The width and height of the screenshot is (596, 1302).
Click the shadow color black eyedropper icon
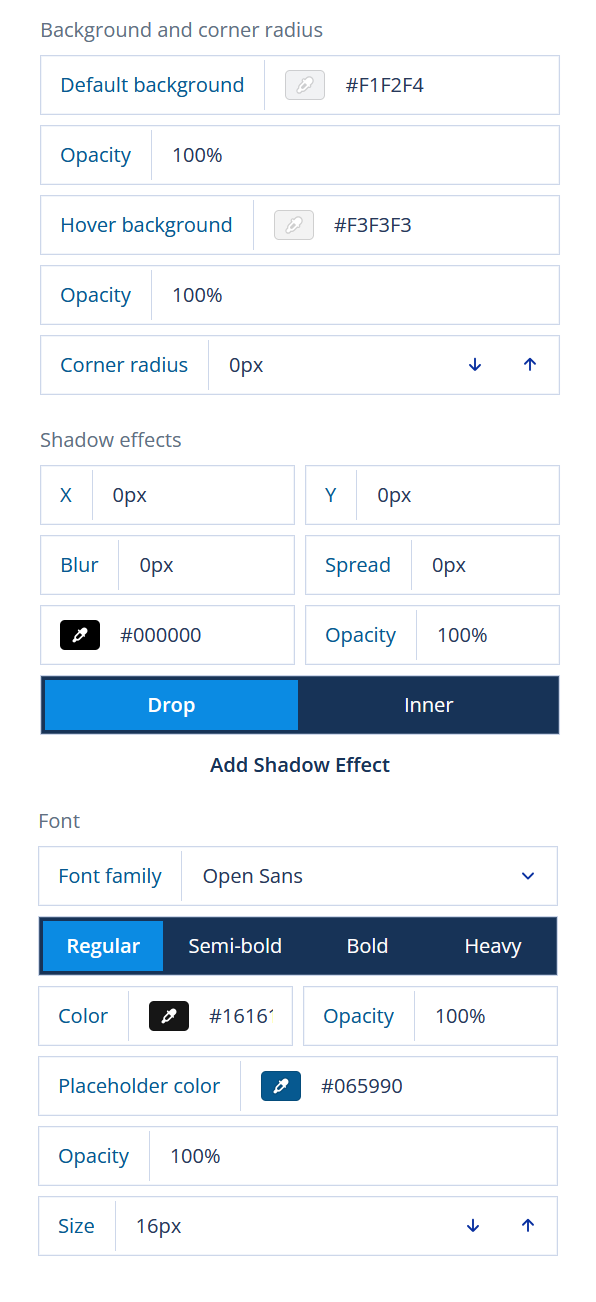coord(80,635)
